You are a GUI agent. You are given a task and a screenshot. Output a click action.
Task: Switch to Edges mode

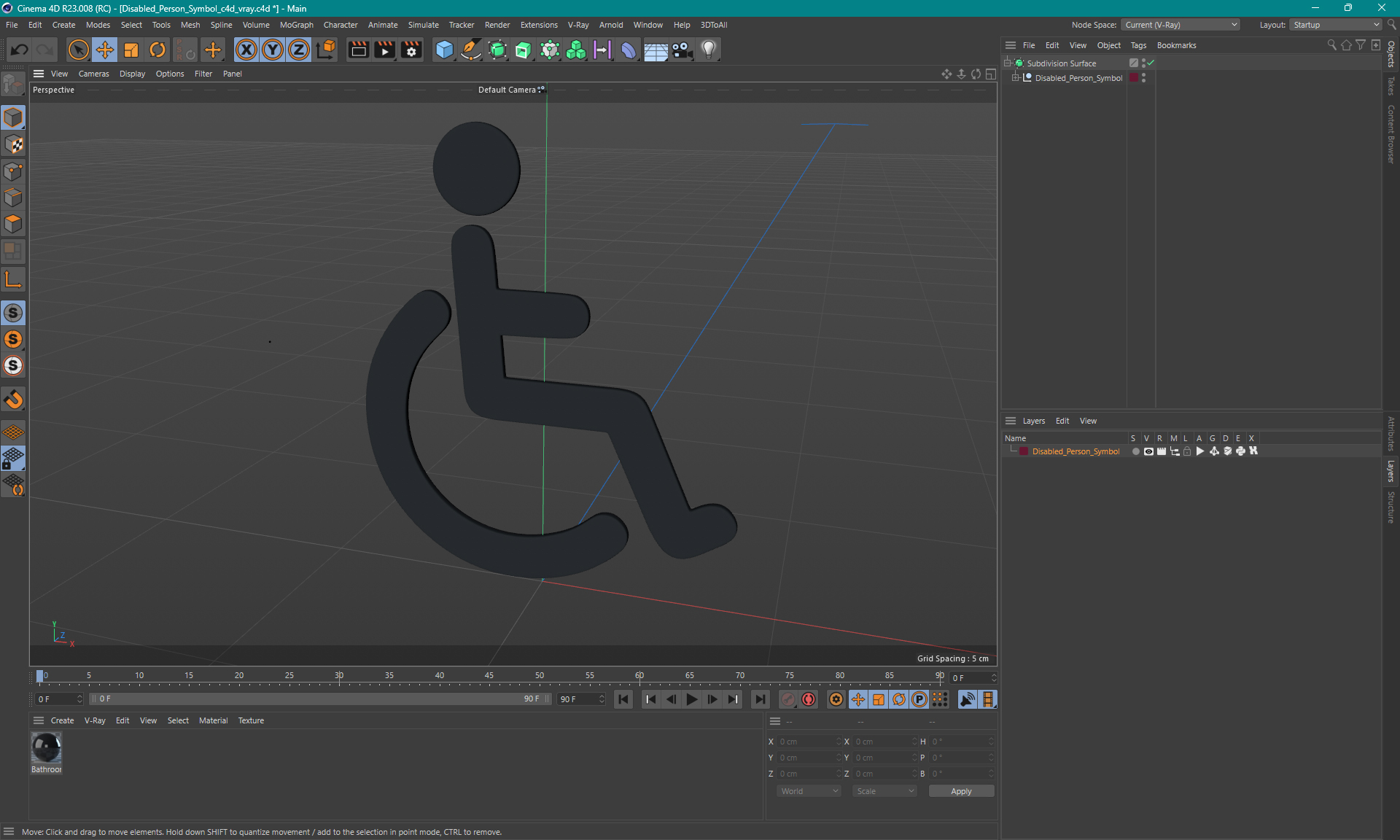pos(13,198)
